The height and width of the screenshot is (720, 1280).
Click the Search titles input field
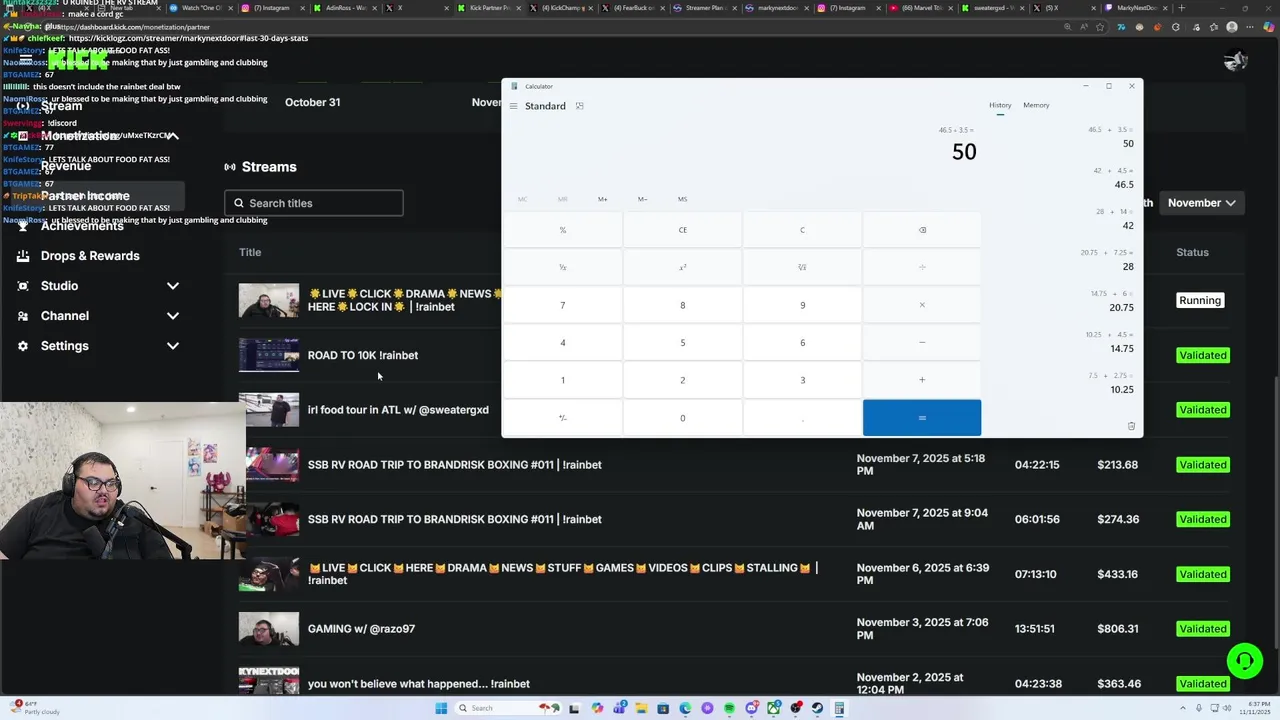tap(314, 203)
